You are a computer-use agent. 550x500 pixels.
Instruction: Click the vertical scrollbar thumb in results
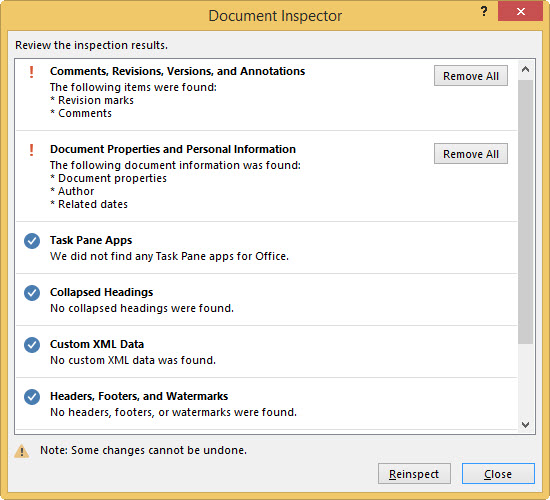[525, 212]
